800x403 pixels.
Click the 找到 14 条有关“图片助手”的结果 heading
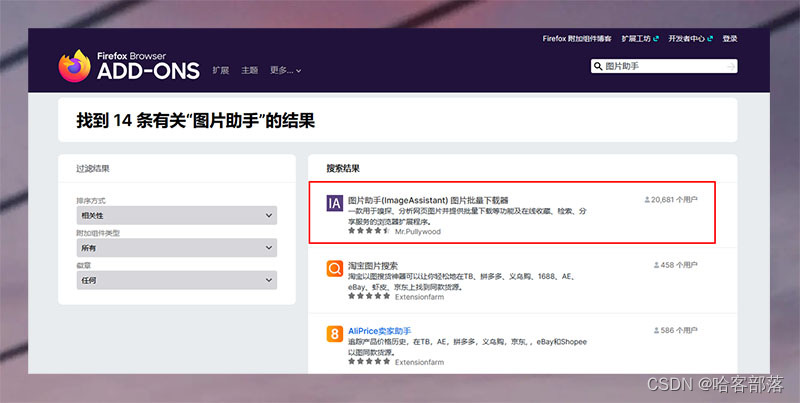pyautogui.click(x=195, y=121)
